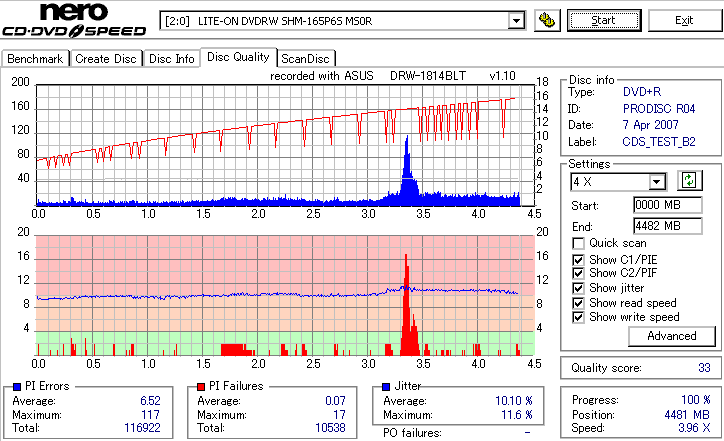The width and height of the screenshot is (724, 441).
Task: Open the ScanDisc tab
Action: point(305,59)
